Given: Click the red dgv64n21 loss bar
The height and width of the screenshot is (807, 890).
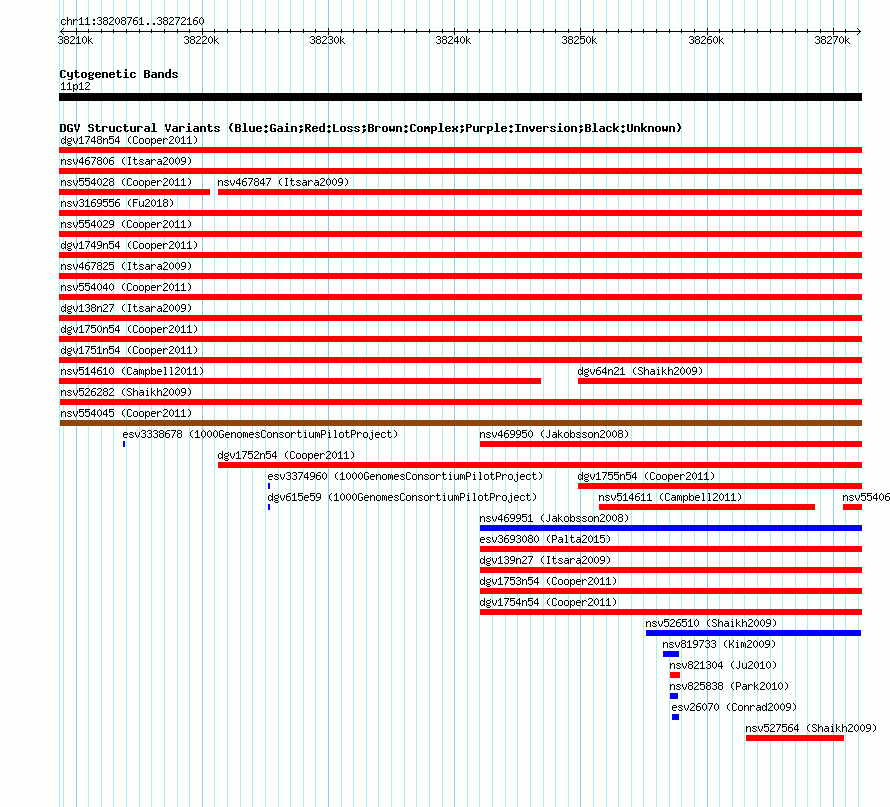Looking at the screenshot, I should pos(720,381).
